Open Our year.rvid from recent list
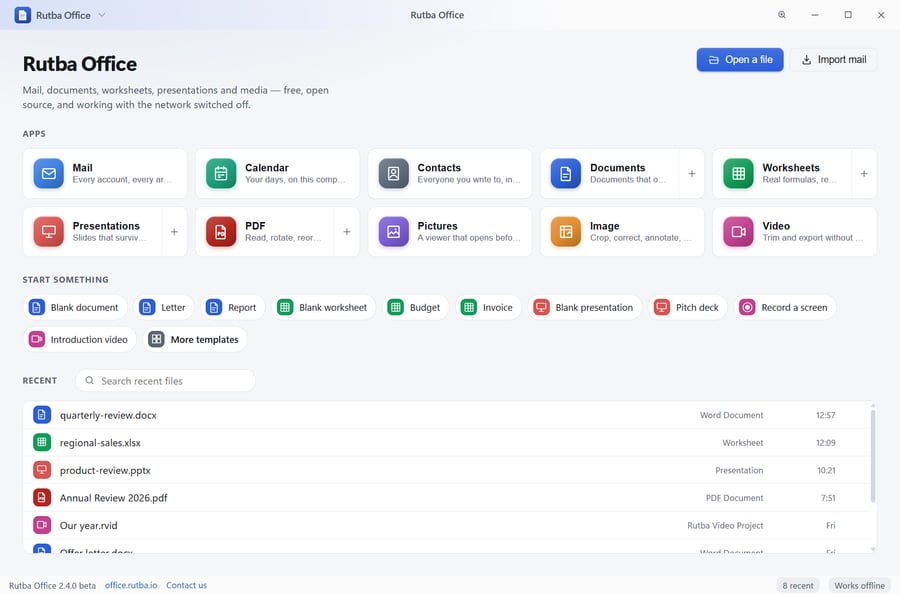 (447, 525)
